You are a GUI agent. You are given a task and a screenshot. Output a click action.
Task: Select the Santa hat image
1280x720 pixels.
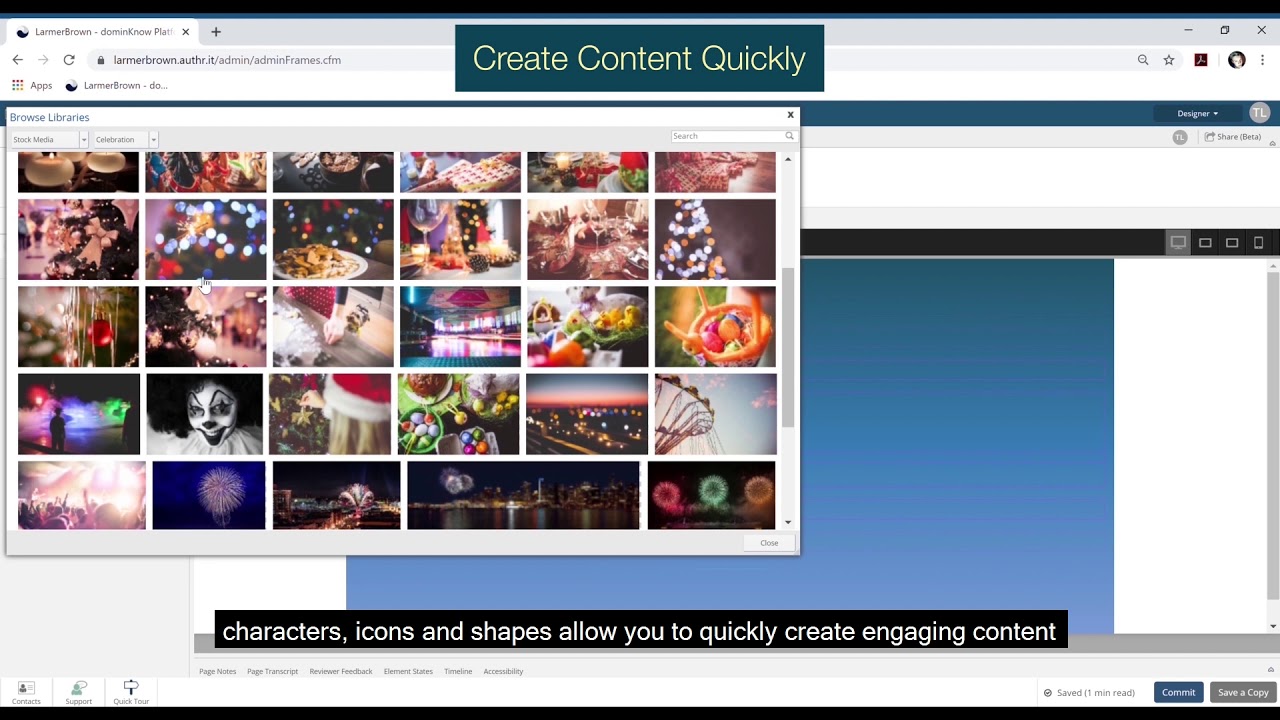[x=330, y=414]
